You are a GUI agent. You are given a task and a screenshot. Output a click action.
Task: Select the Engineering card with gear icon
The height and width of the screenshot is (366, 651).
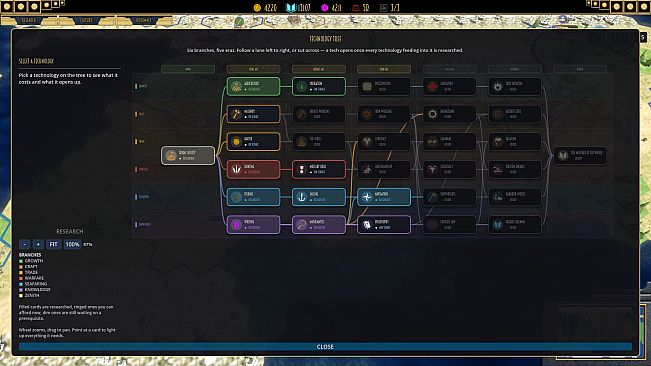point(449,114)
